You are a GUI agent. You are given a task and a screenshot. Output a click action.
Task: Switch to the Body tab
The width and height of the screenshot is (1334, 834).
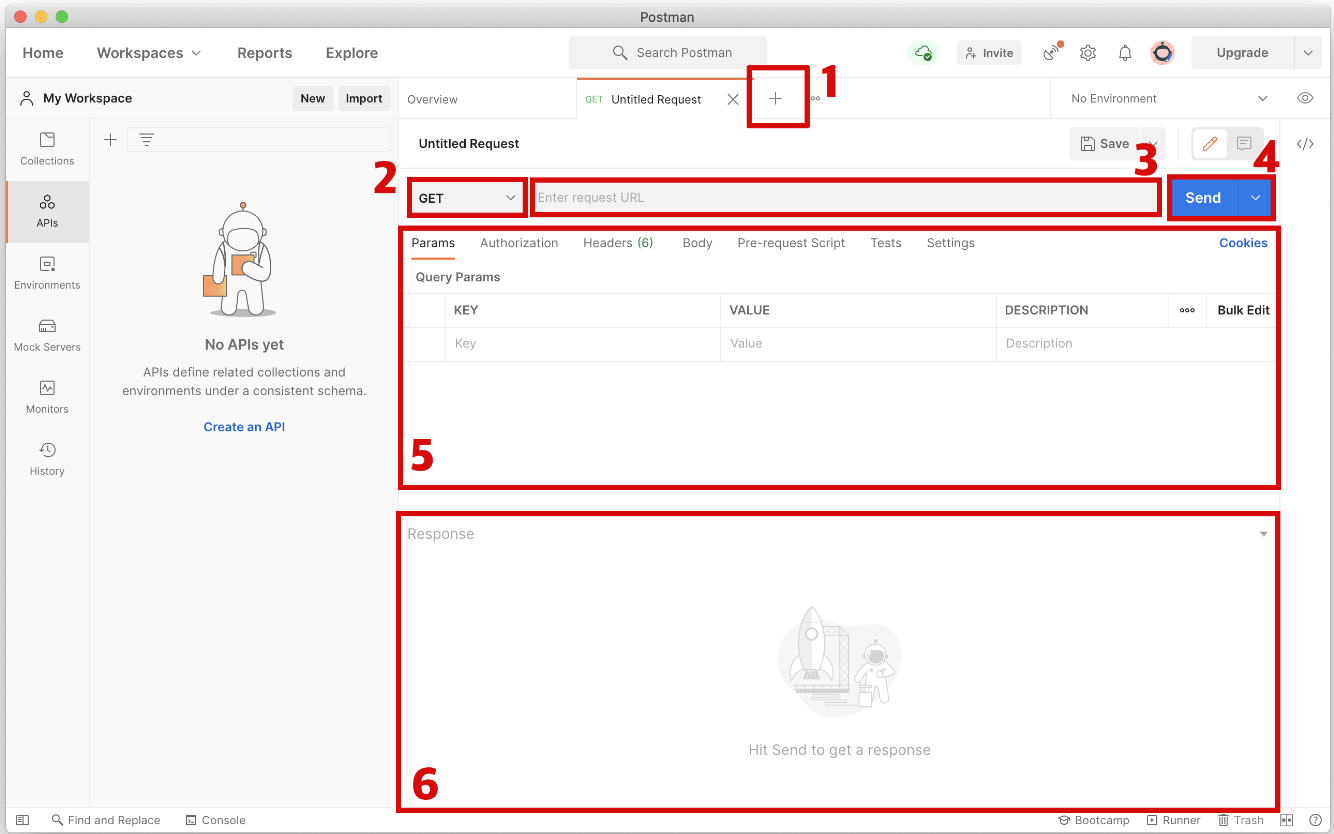[697, 243]
